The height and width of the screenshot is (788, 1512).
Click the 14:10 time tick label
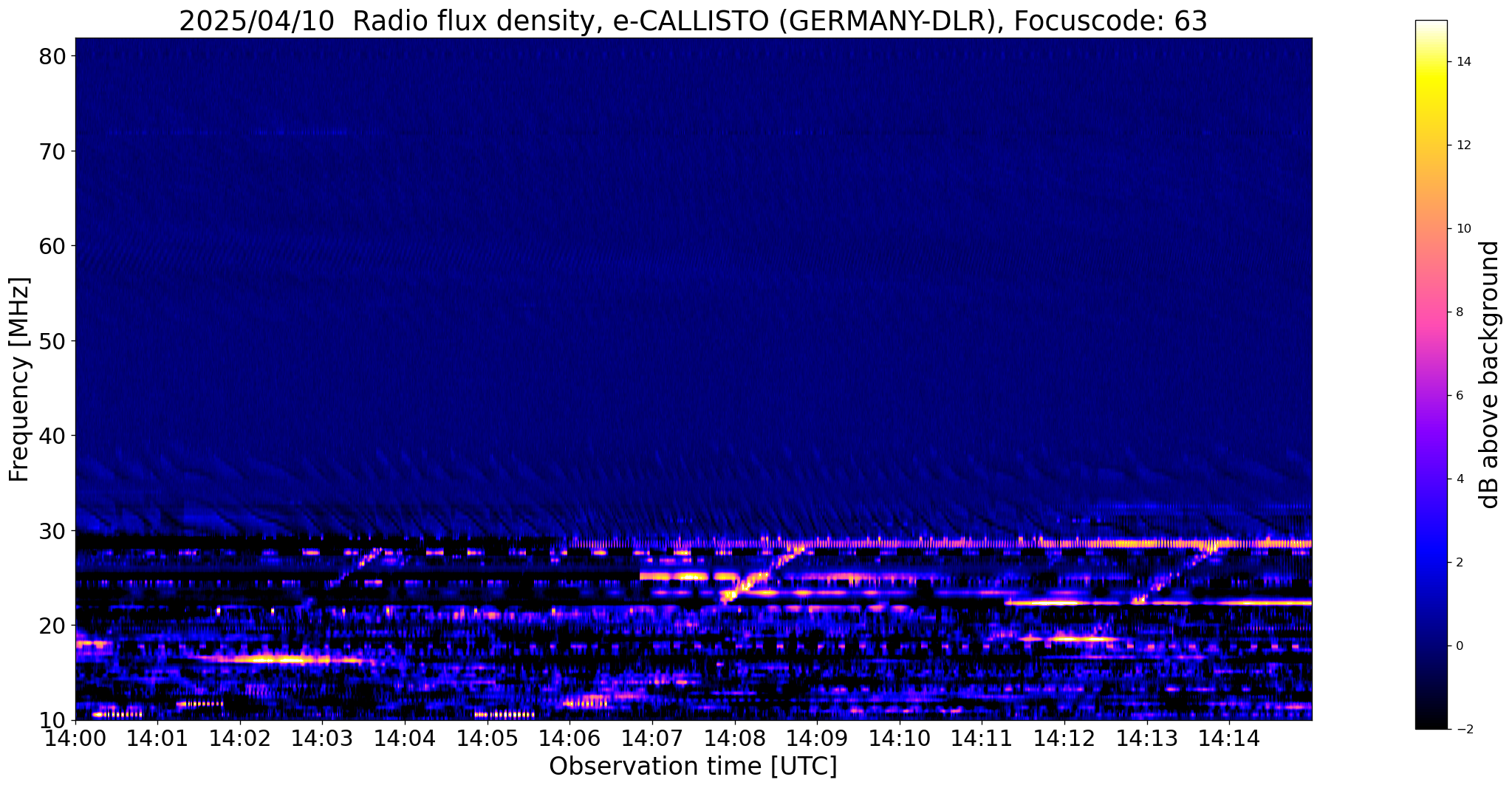(899, 739)
